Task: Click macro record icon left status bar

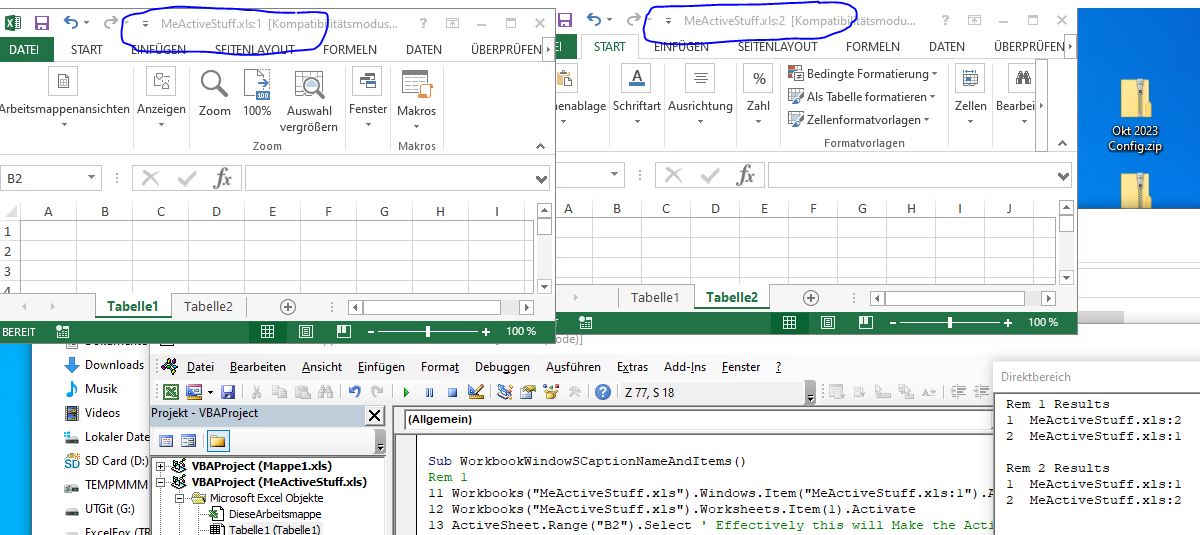Action: tap(63, 331)
